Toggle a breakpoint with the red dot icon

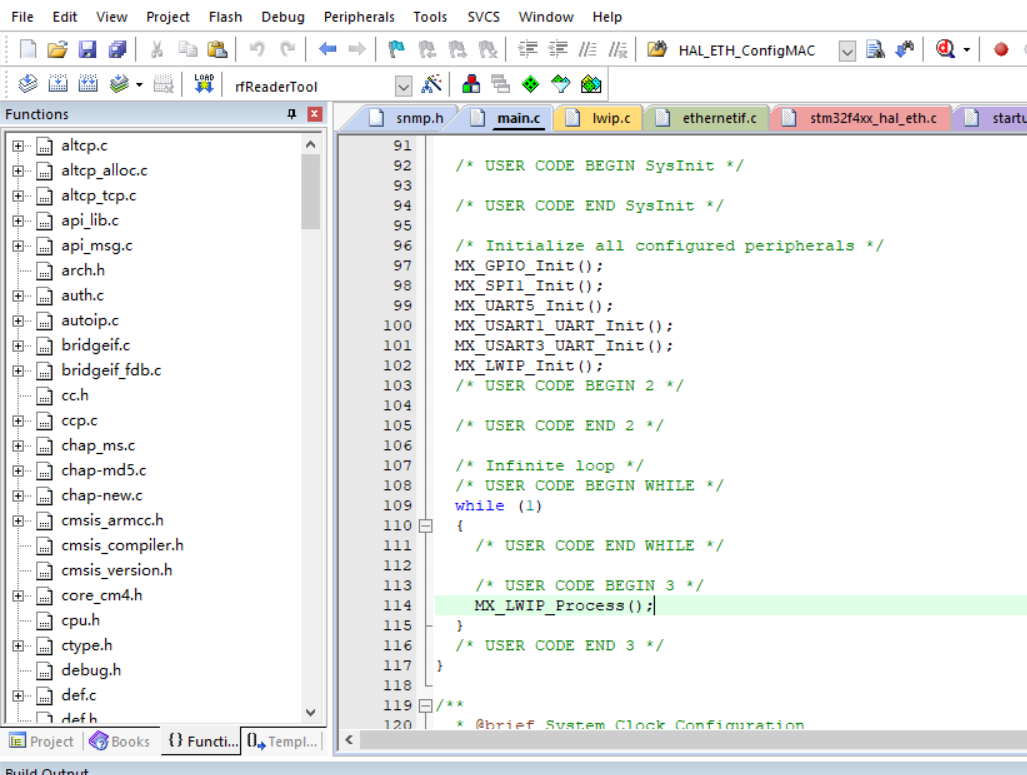click(1000, 48)
